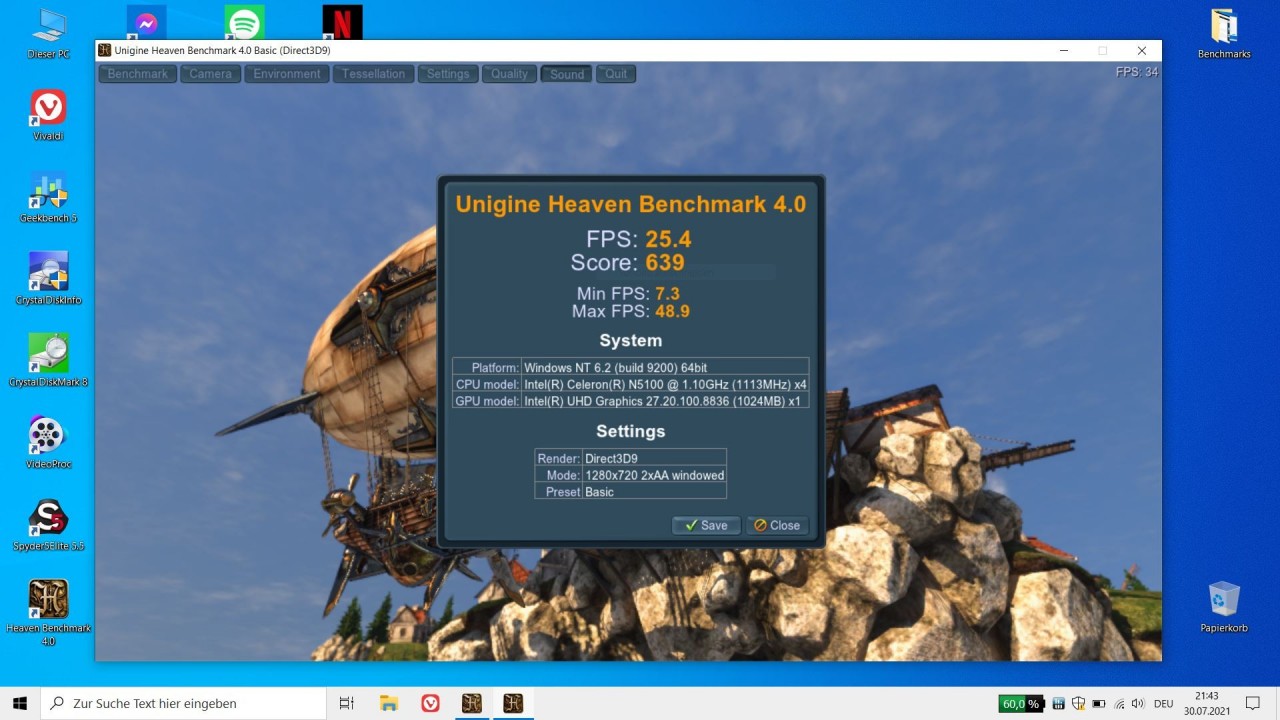Click the CrystalDiskMark 8 desktop icon

click(48, 361)
